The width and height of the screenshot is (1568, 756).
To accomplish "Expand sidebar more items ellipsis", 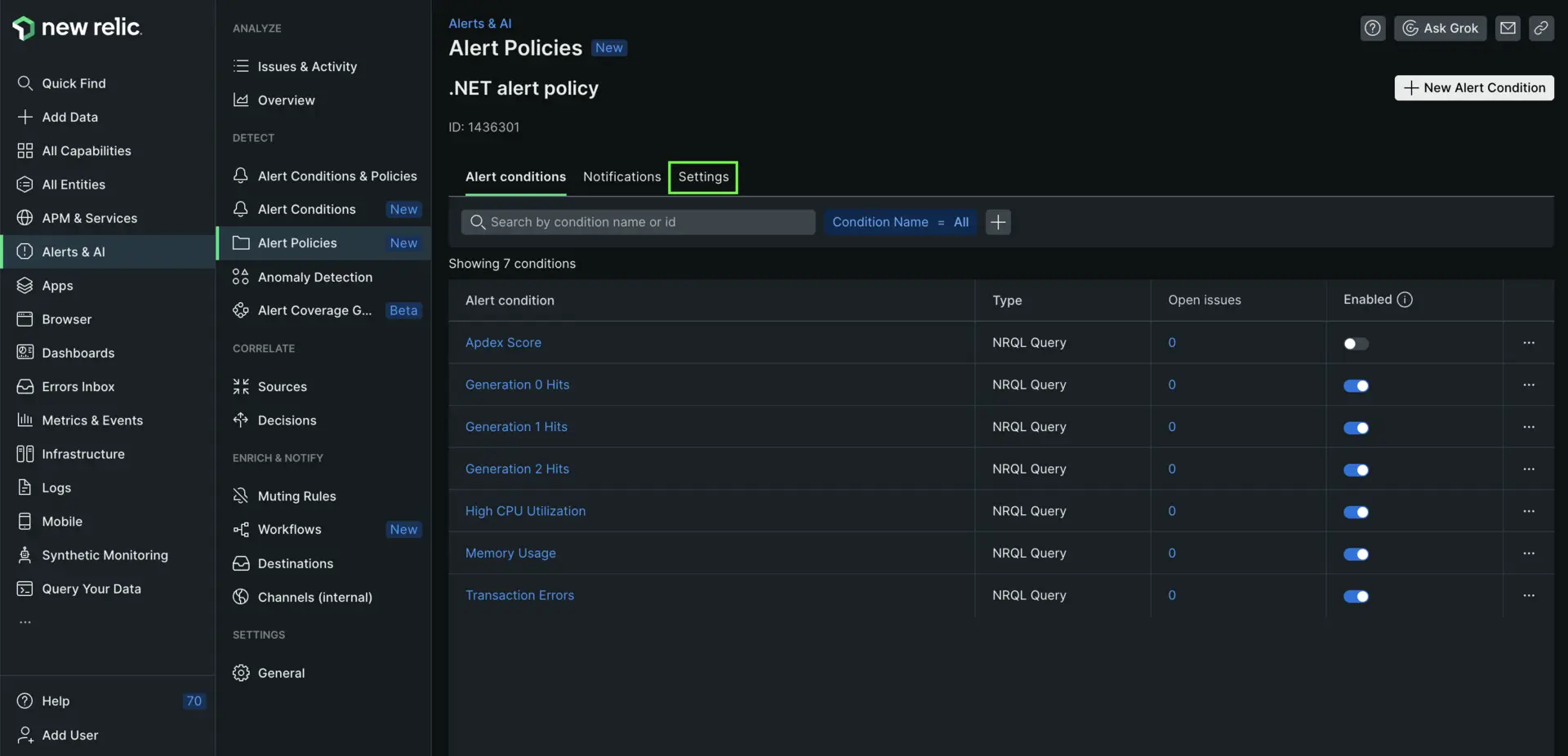I will [25, 622].
